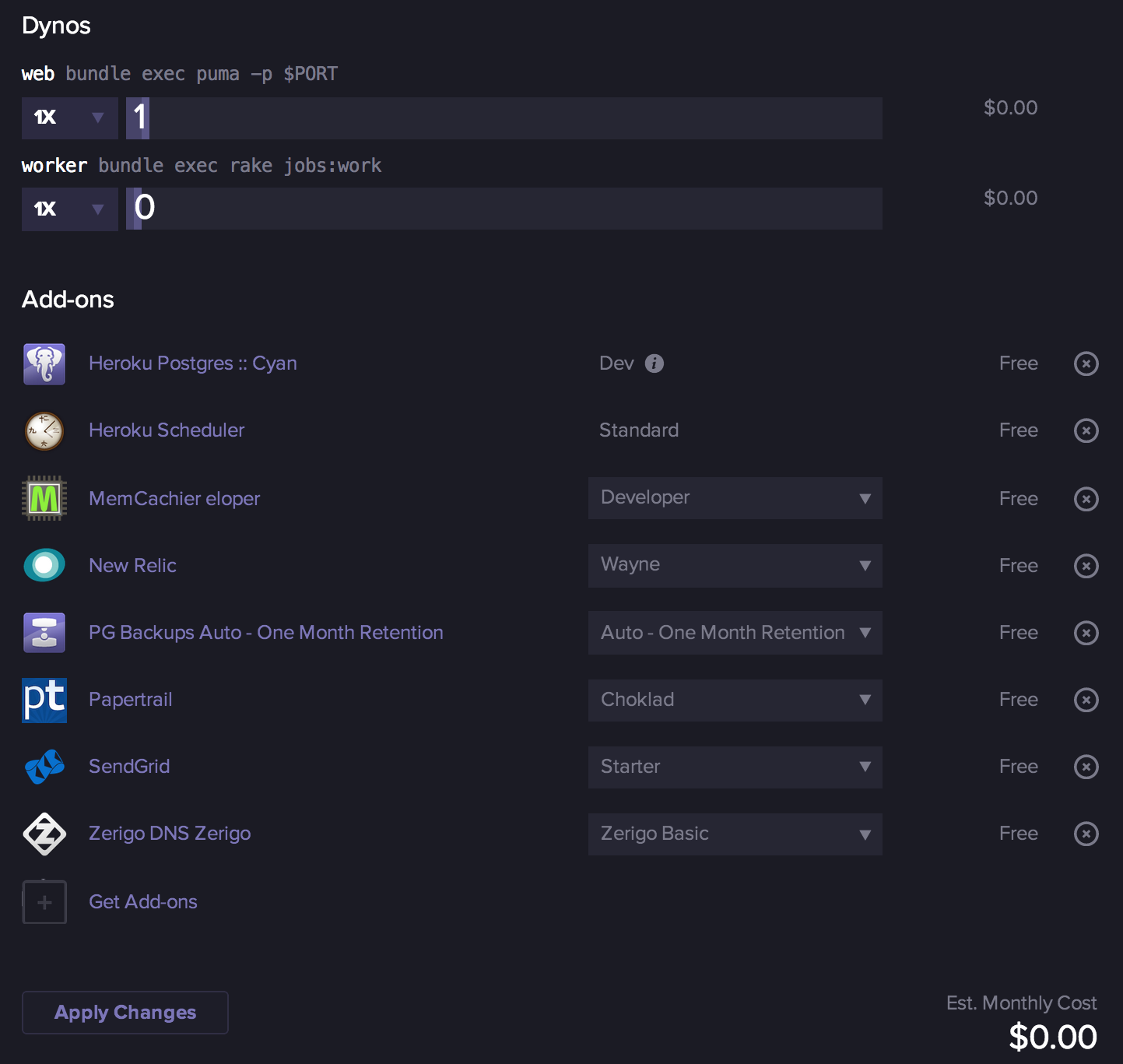Remove the SendGrid add-on

coord(1086,767)
